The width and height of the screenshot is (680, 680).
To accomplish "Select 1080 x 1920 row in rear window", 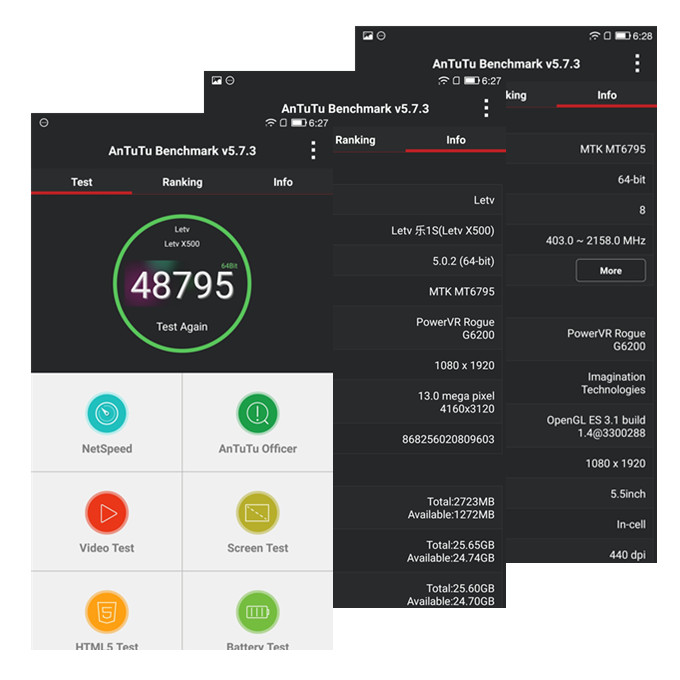I will point(579,463).
